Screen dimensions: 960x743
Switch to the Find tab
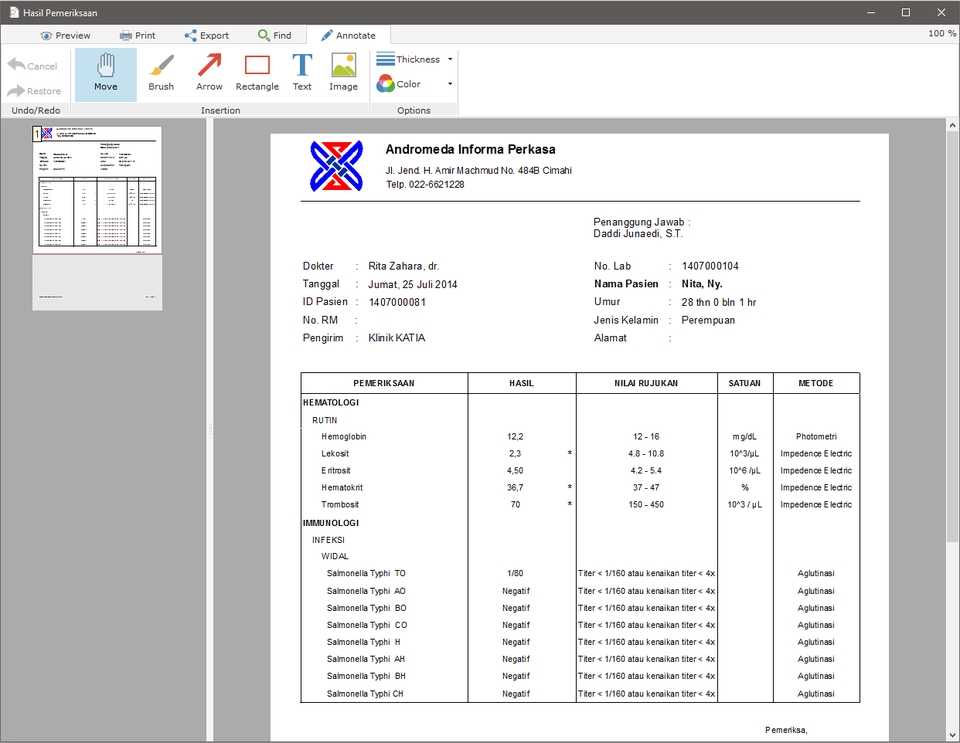tap(275, 35)
